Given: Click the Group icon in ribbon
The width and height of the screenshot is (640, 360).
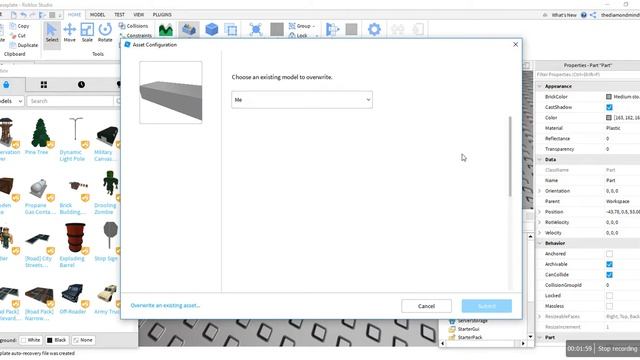Looking at the screenshot, I should coord(292,26).
